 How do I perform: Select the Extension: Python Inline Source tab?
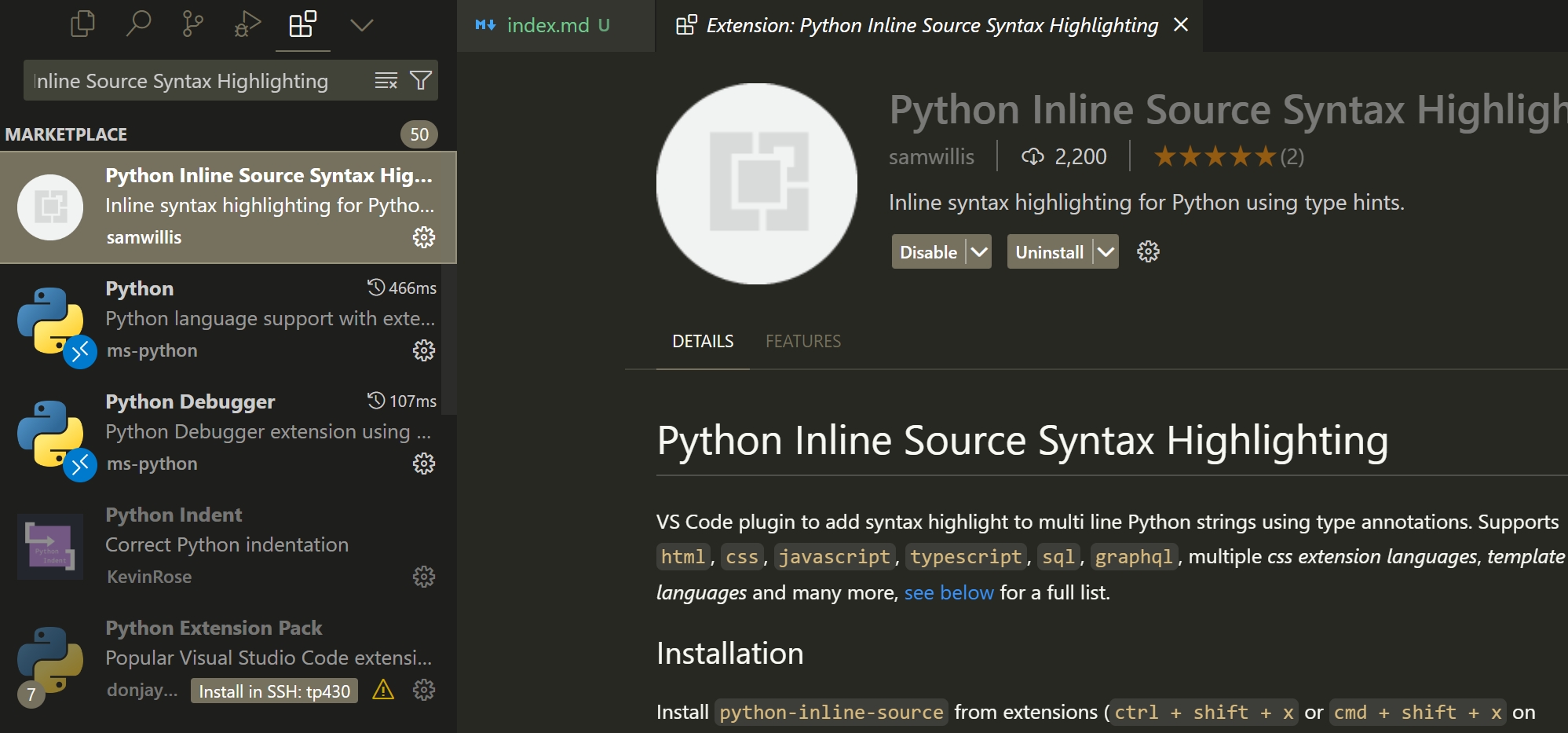931,25
